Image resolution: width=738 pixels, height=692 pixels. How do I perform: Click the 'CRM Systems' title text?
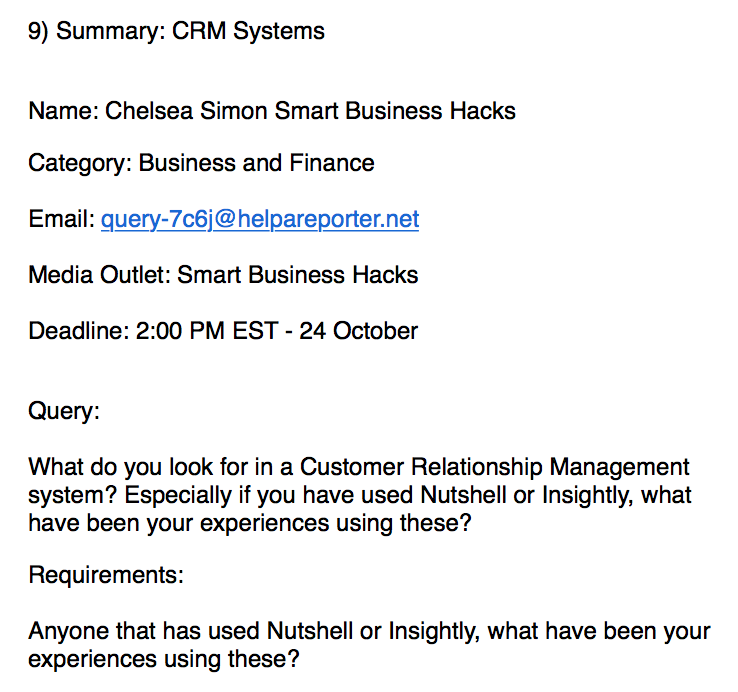point(249,32)
